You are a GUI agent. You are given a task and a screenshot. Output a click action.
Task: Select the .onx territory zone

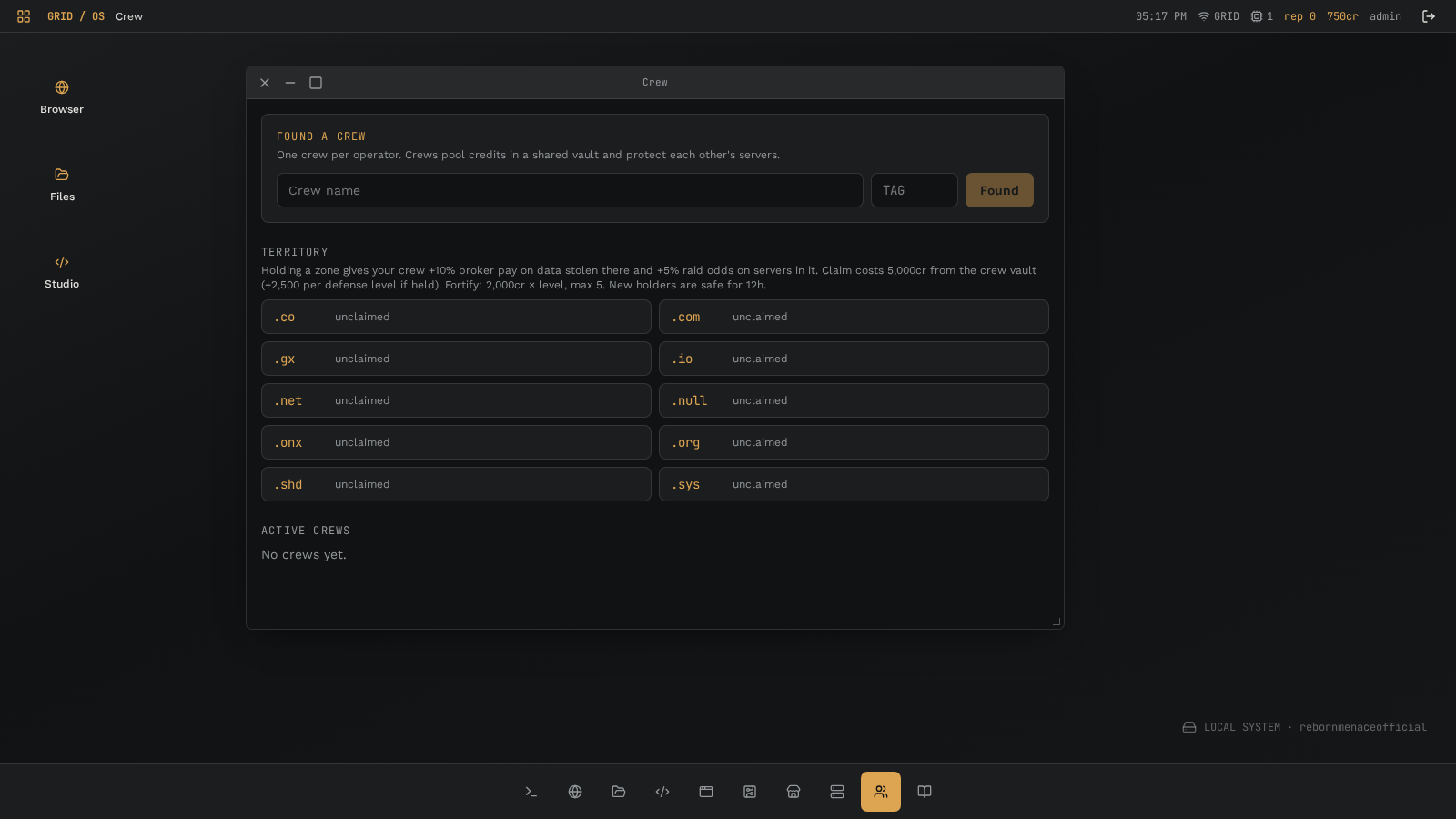click(x=456, y=442)
